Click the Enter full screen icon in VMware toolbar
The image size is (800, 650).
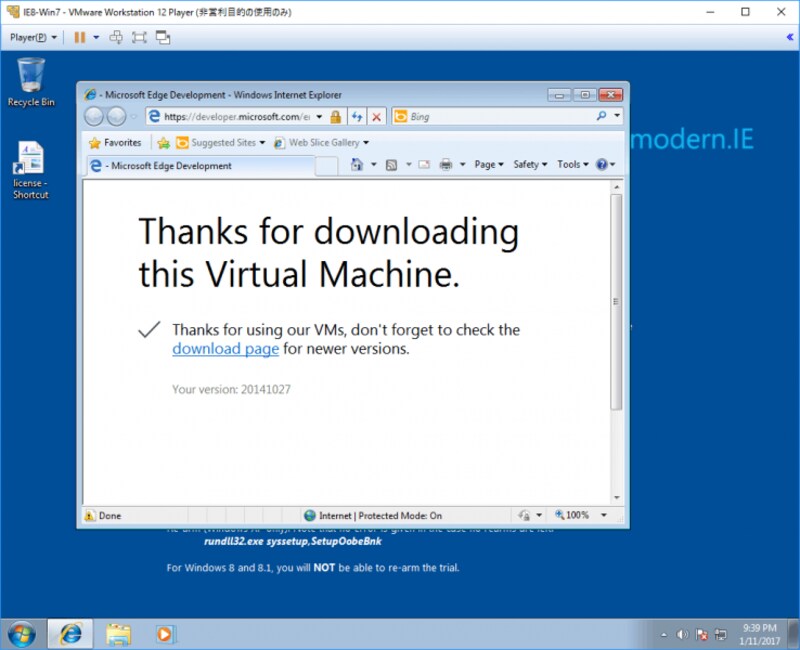tap(140, 38)
